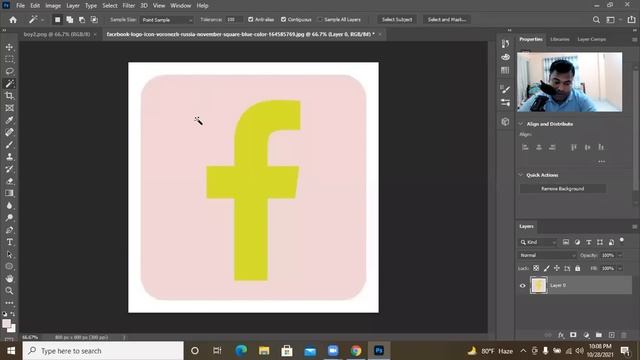
Task: Toggle the Contiguous checkbox
Action: (283, 20)
